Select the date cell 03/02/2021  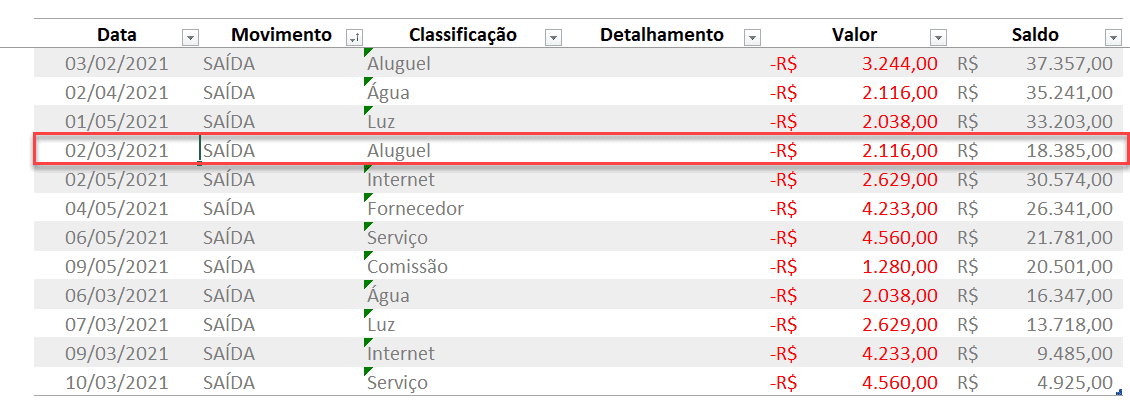tap(116, 63)
